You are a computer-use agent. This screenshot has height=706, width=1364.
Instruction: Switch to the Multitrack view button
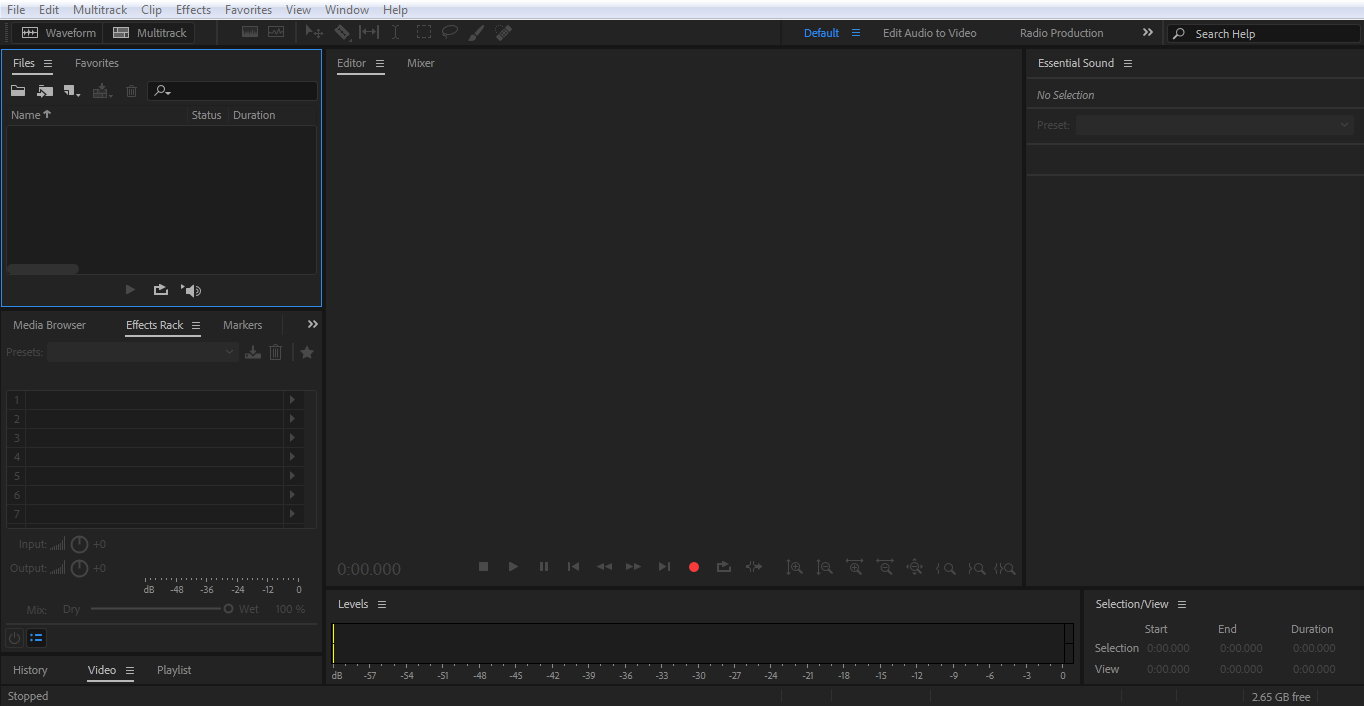[149, 33]
